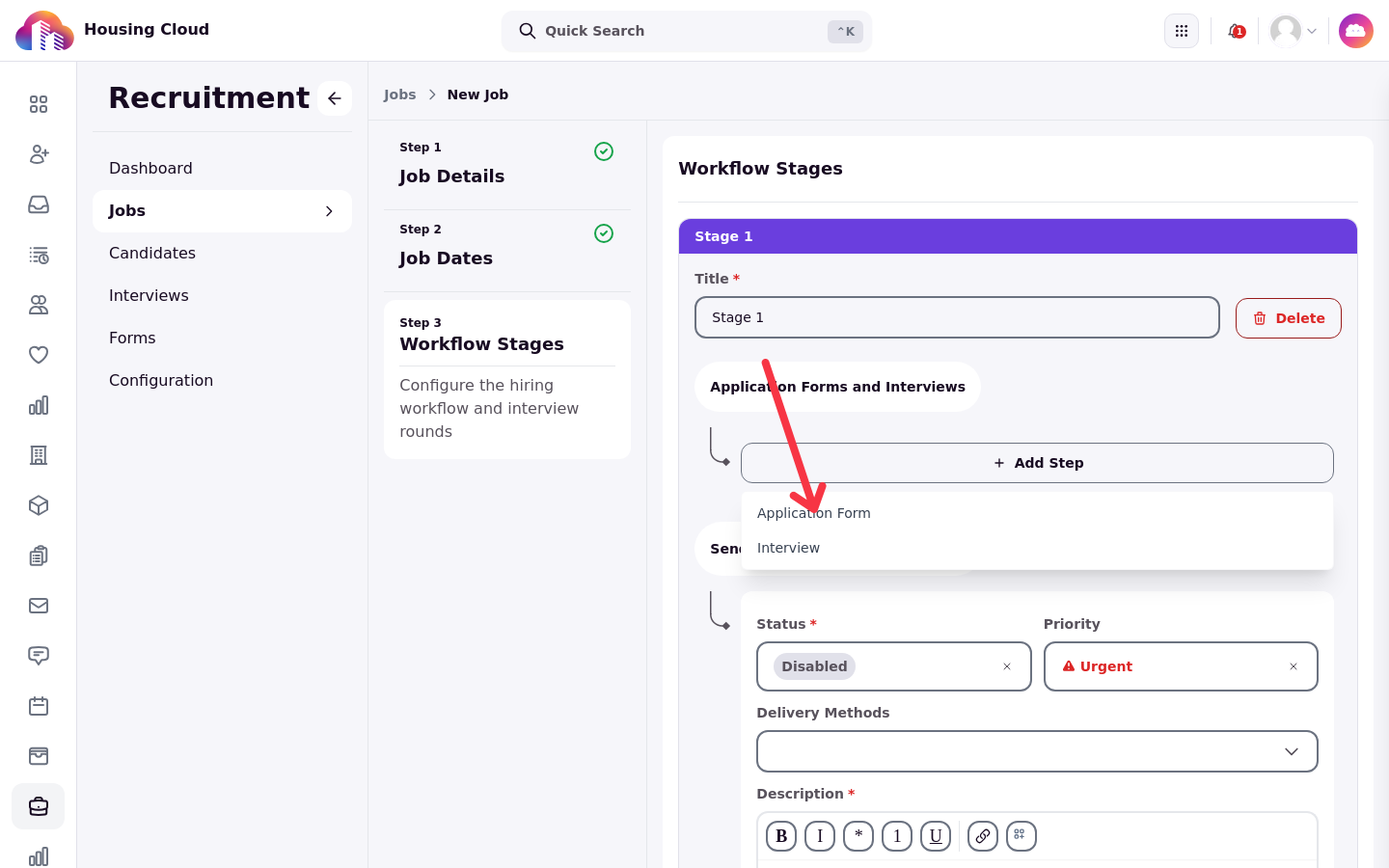This screenshot has height=868, width=1389.
Task: Go to Candidates in Recruitment menu
Action: (222, 254)
